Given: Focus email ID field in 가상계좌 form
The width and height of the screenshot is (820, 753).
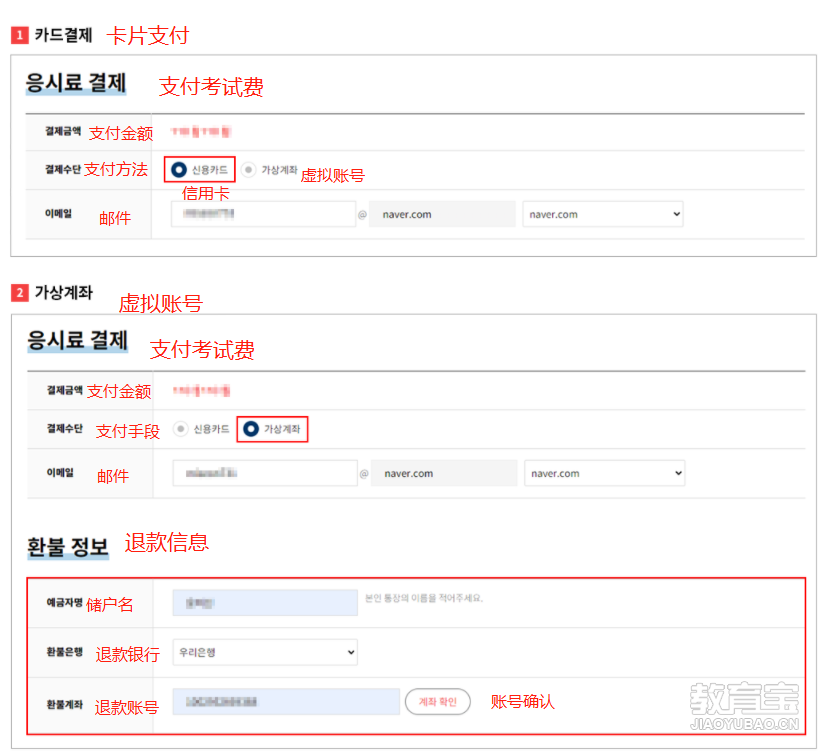Looking at the screenshot, I should [x=264, y=473].
